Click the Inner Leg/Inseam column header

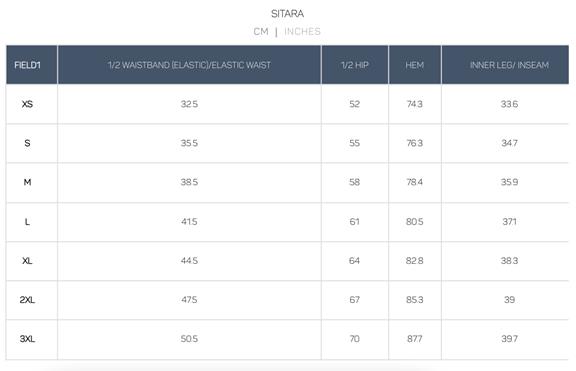tap(509, 65)
